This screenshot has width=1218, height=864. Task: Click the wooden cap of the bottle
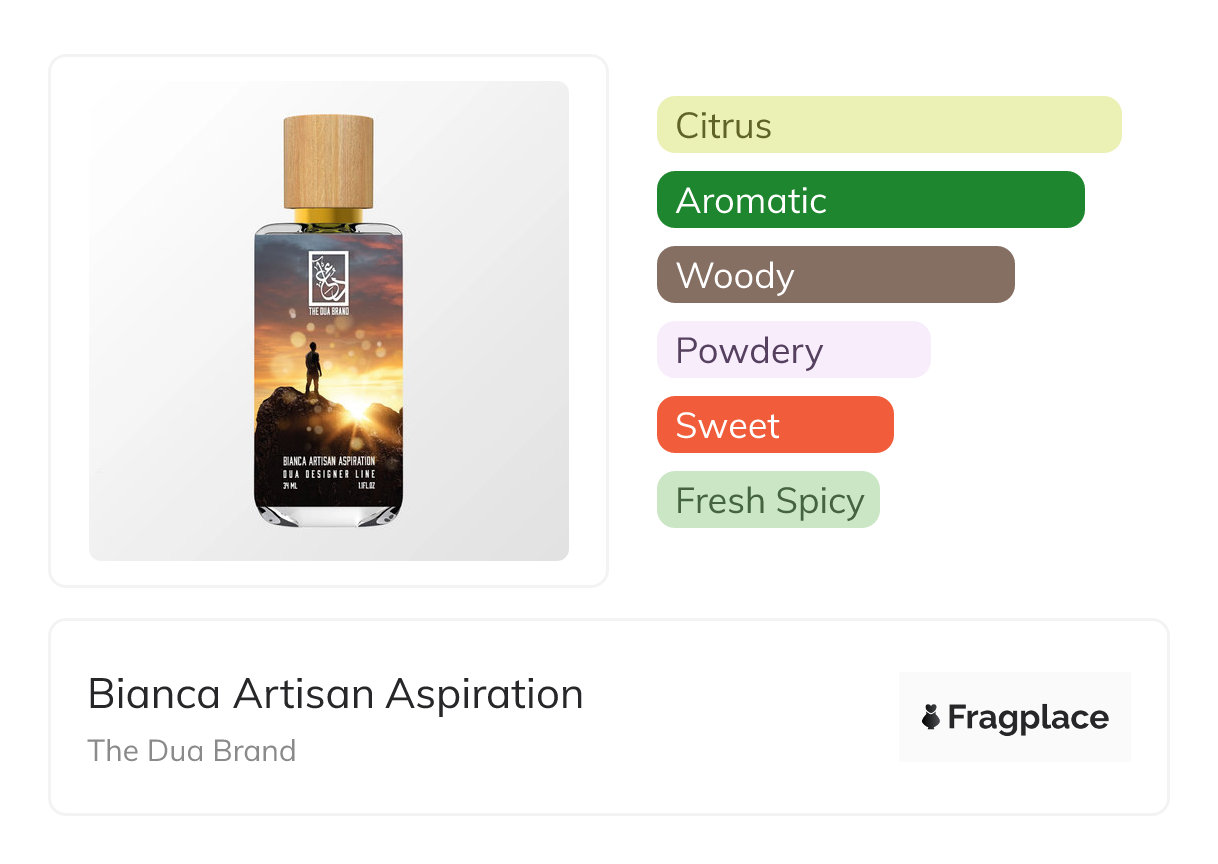[329, 161]
